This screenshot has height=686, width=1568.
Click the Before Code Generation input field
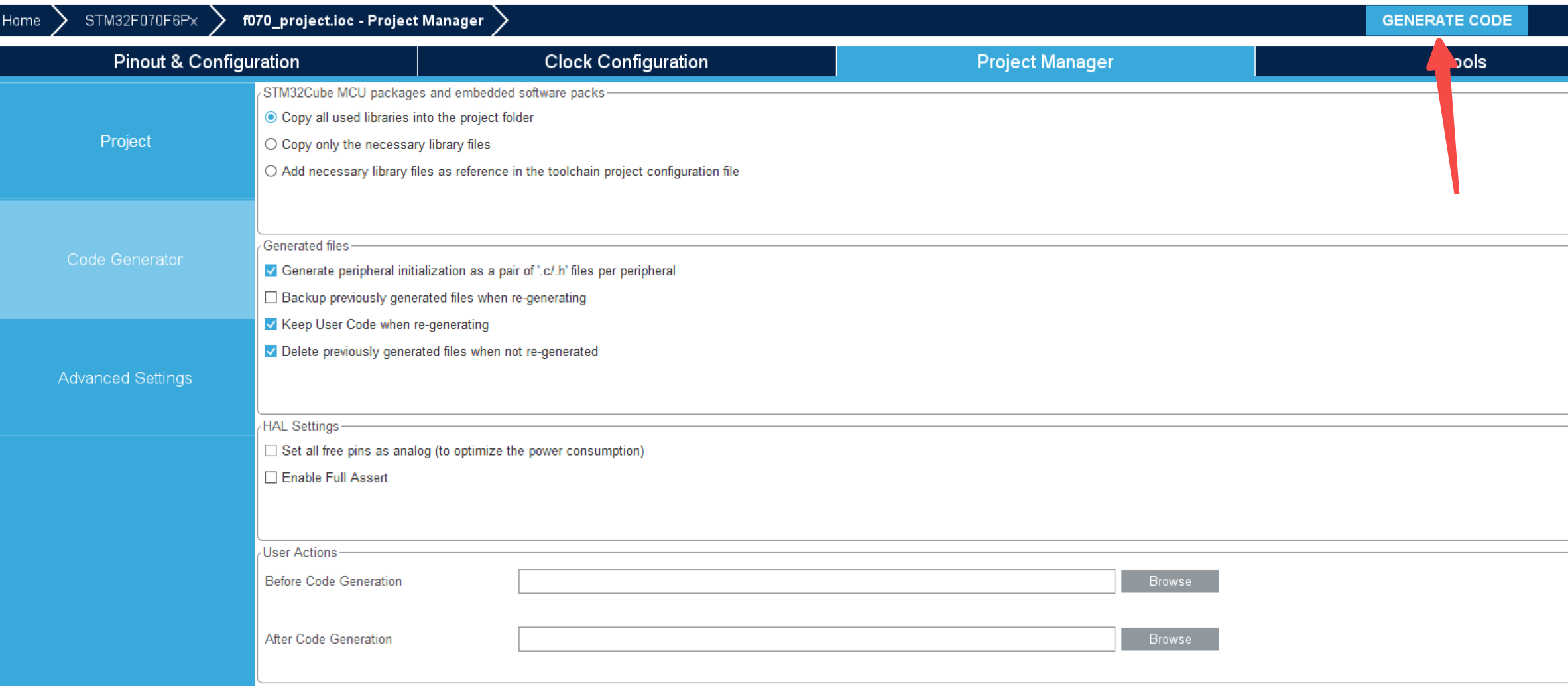[x=816, y=581]
